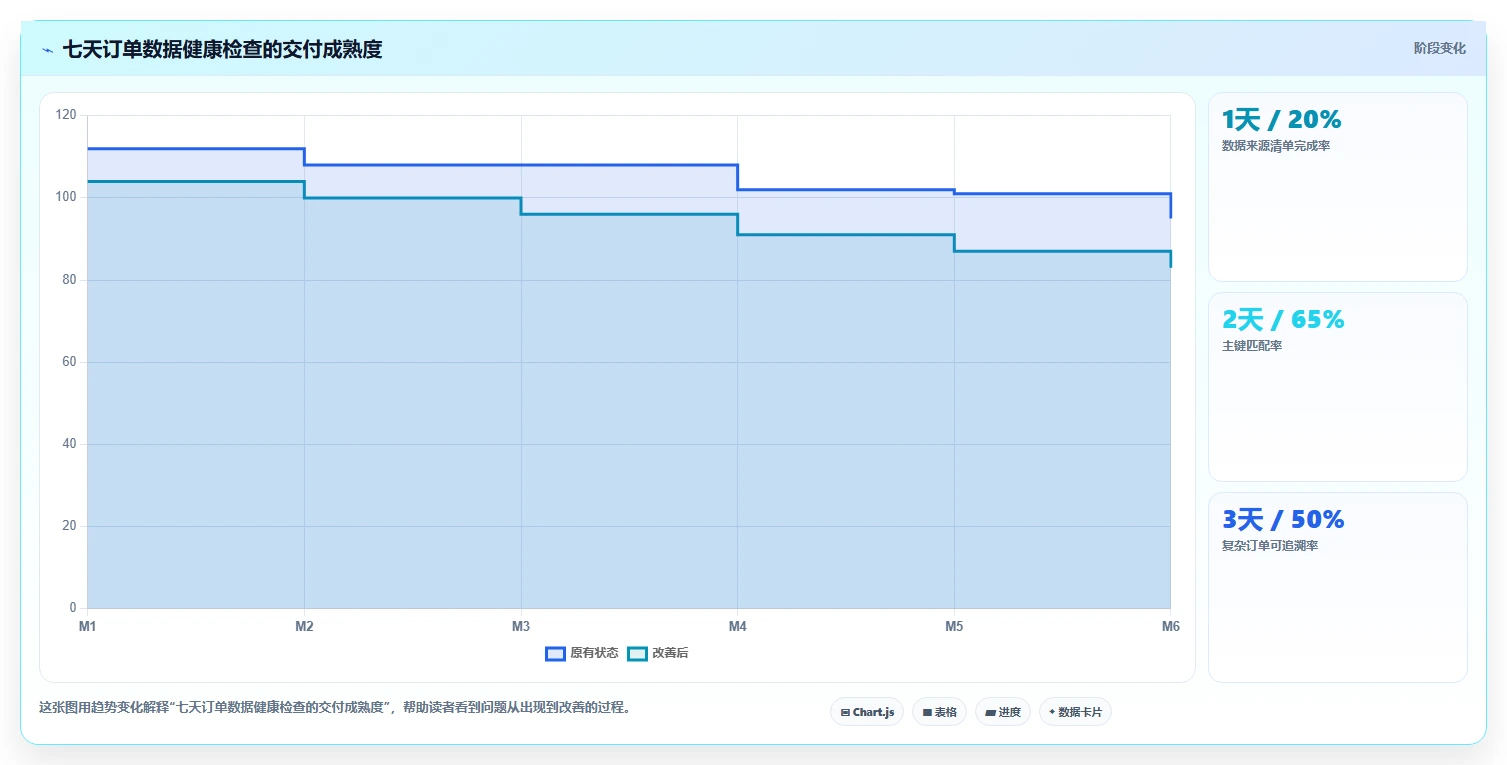
Task: Click the 100 y-axis value
Action: click(x=66, y=197)
